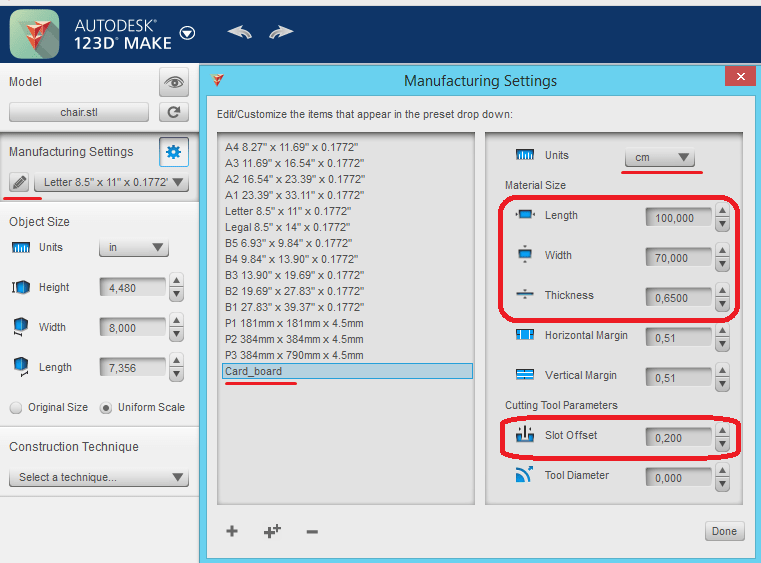761x563 pixels.
Task: Select the P3 384mm x 790mm preset
Action: [294, 355]
